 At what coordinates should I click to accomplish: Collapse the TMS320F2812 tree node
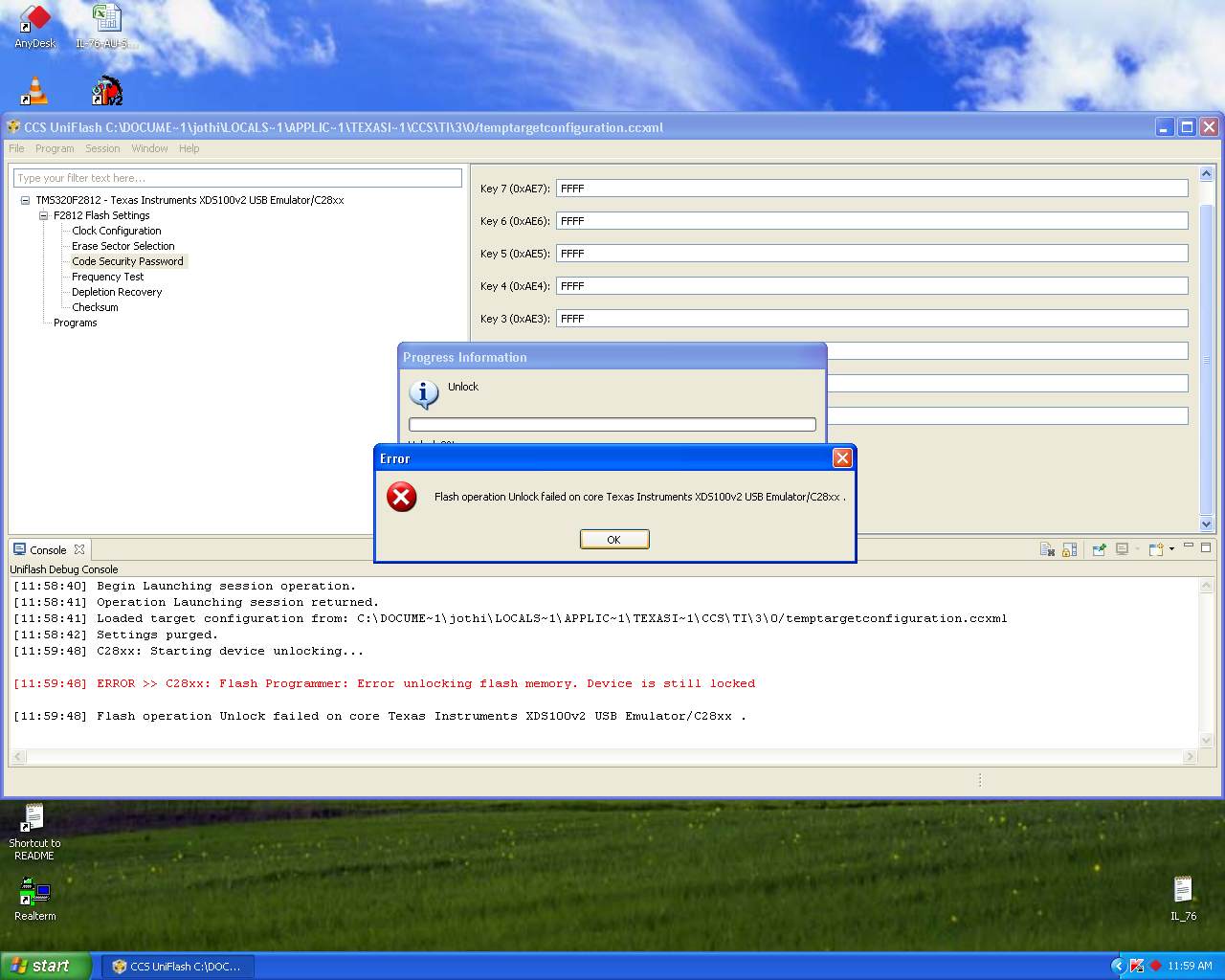click(x=25, y=200)
